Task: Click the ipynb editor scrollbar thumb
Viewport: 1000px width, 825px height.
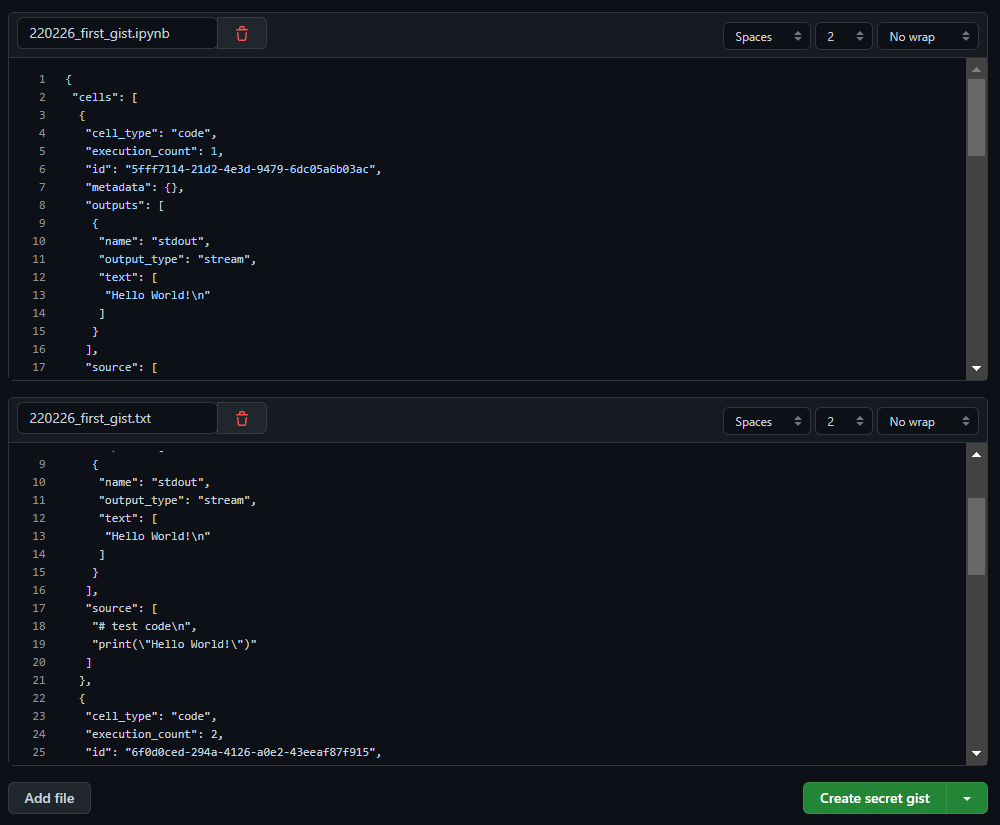Action: click(976, 117)
